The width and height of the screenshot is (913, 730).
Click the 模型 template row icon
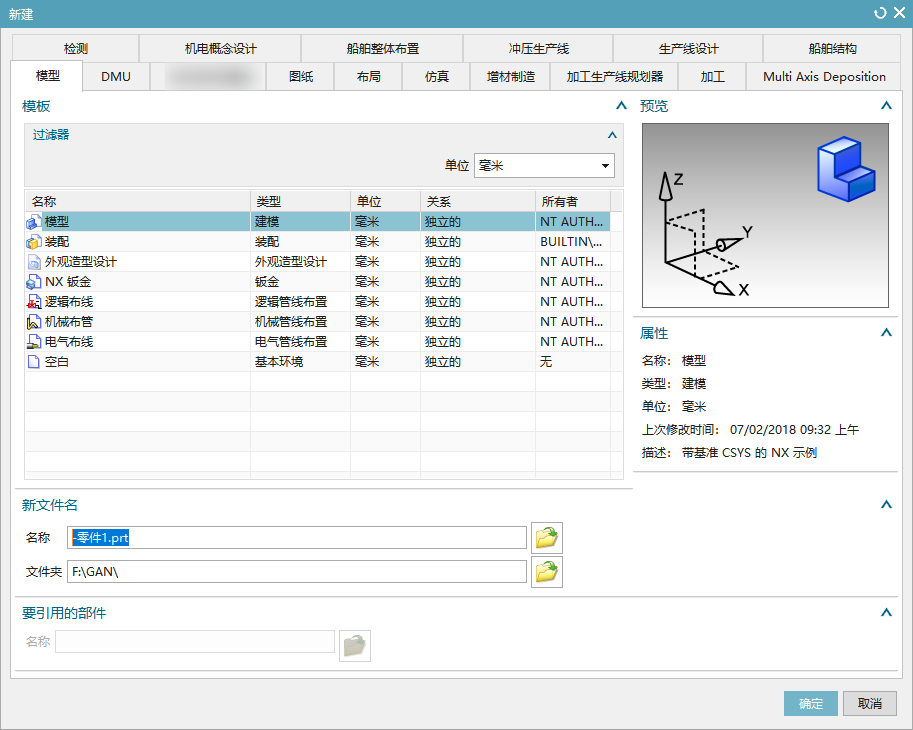34,222
